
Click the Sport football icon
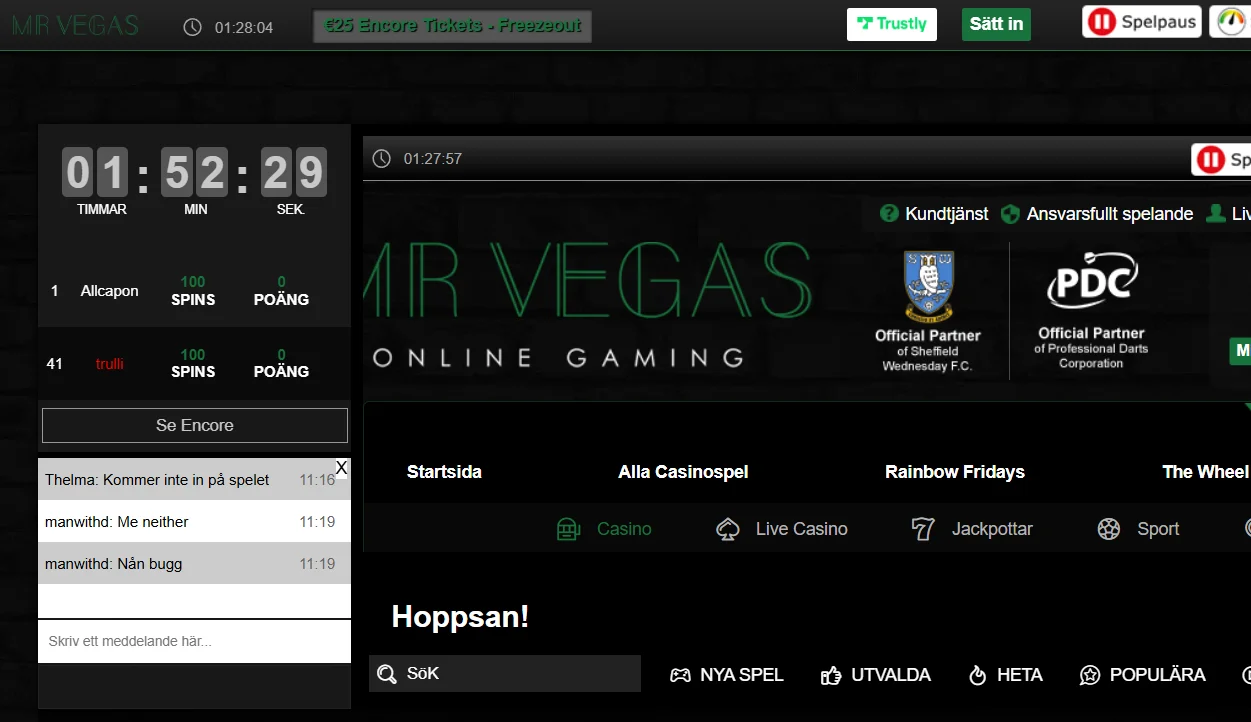point(1108,529)
